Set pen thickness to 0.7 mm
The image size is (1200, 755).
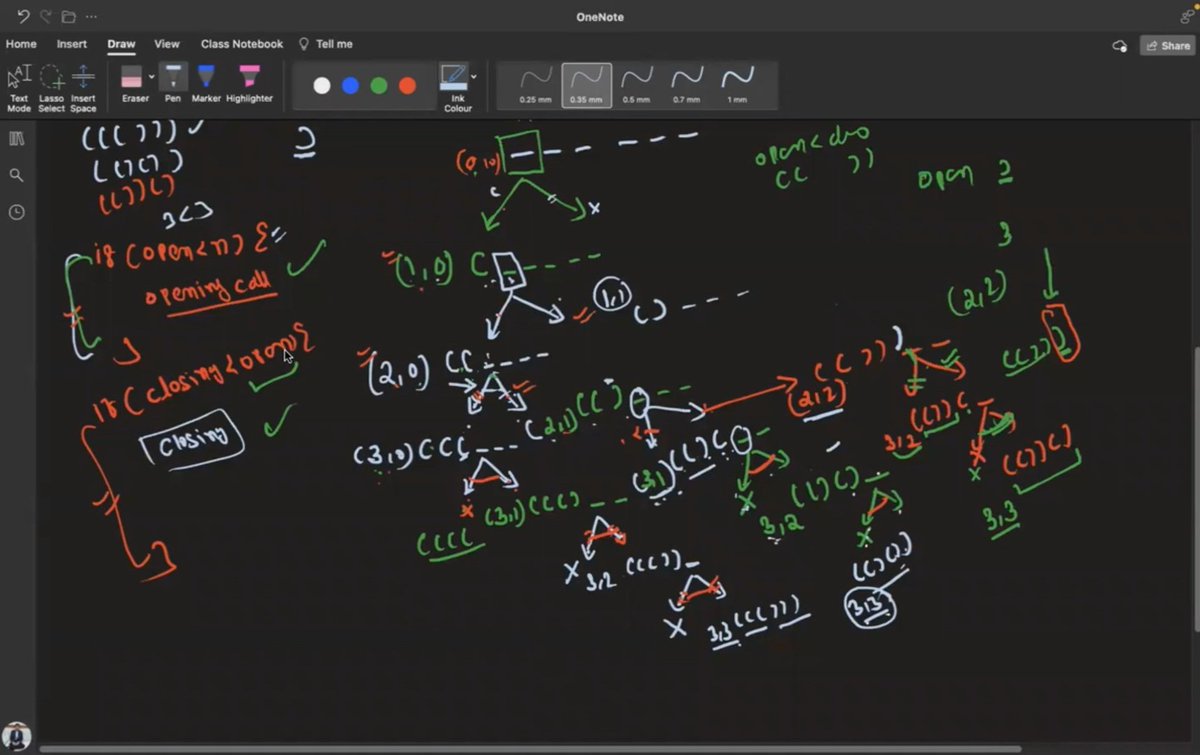[x=687, y=85]
